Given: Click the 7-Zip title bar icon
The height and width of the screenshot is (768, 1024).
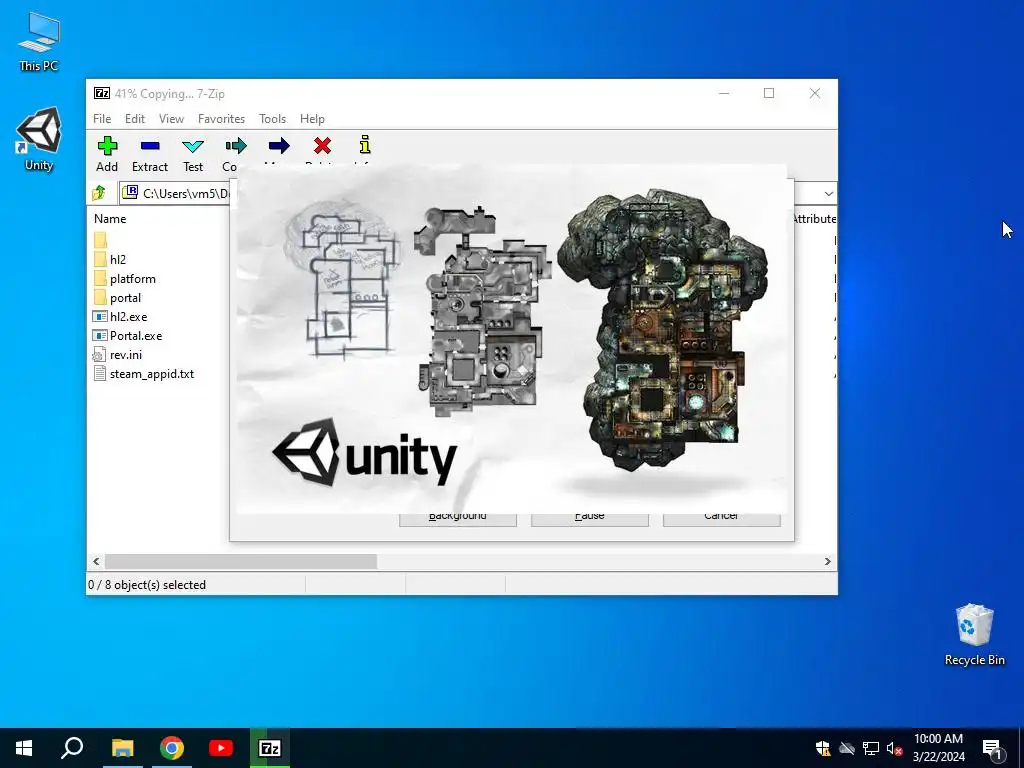Looking at the screenshot, I should point(102,93).
